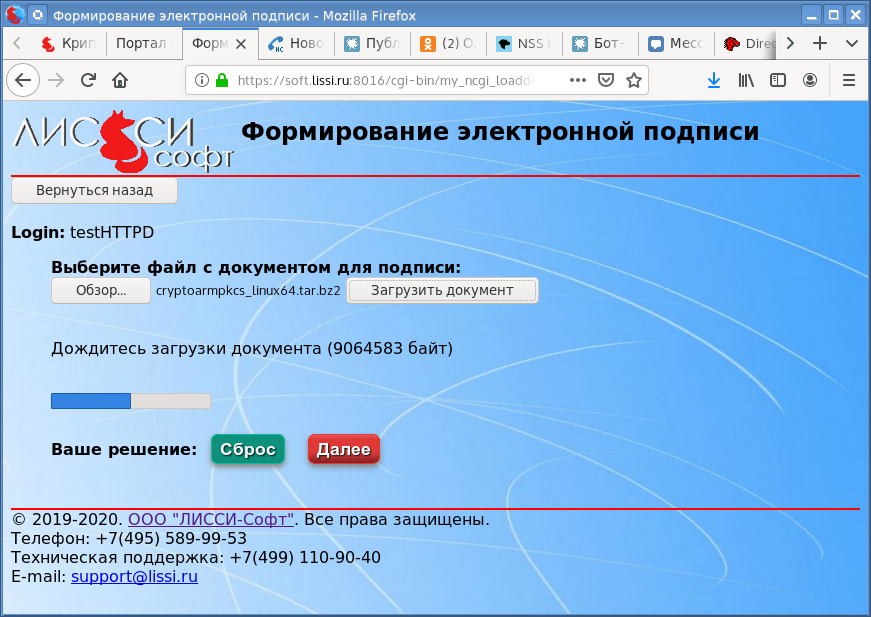
Task: Open the Firefox hamburger menu
Action: (849, 80)
